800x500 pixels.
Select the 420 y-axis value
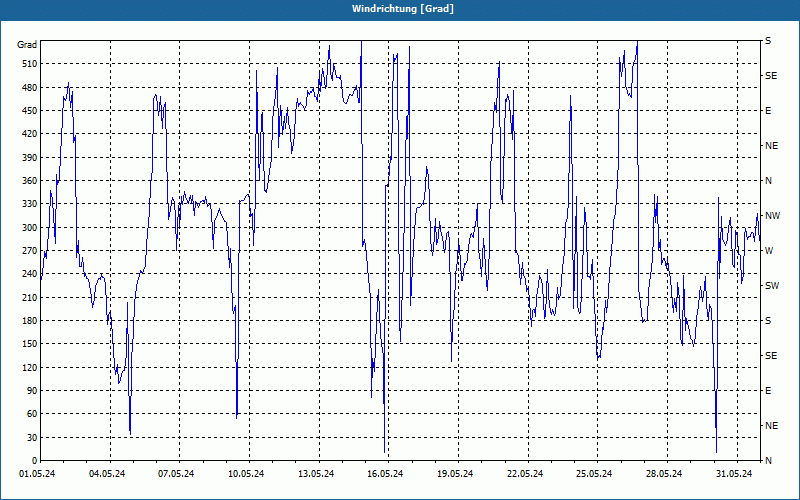[30, 134]
